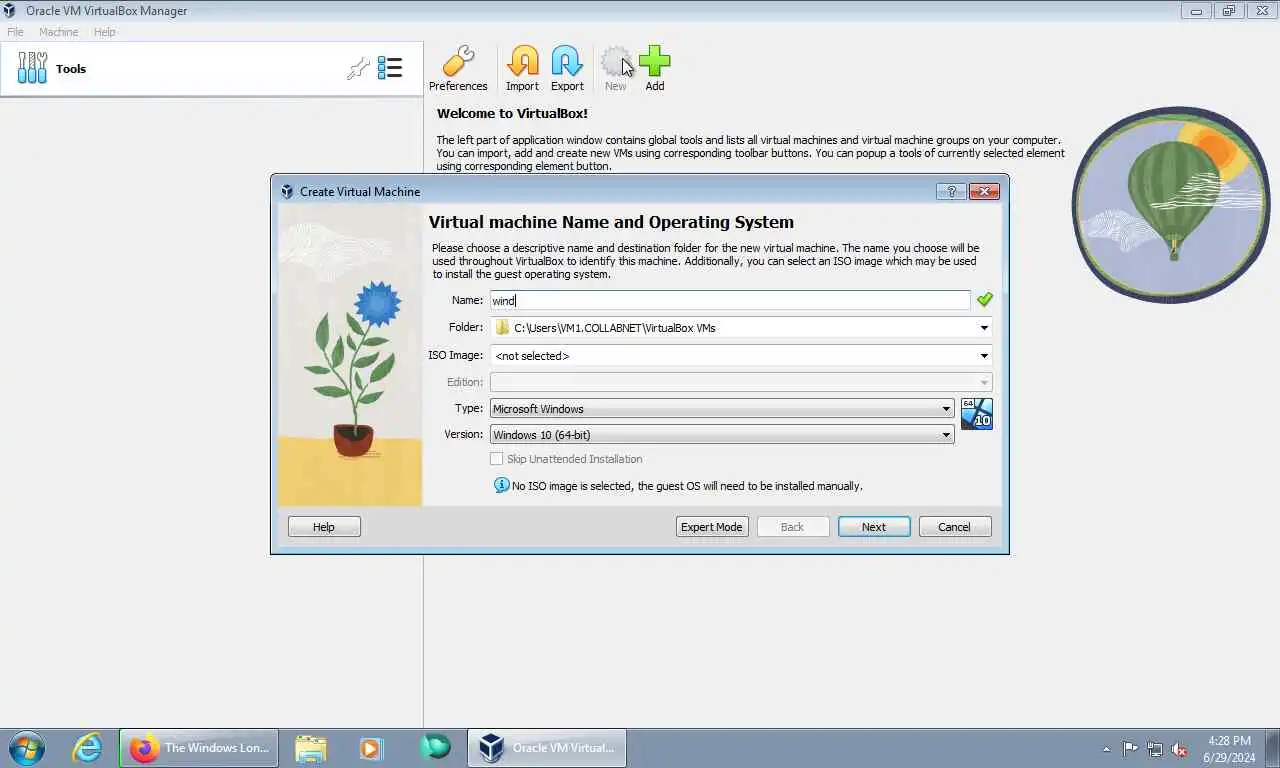
Task: Click the 'No ISO image is selected' message
Action: click(687, 486)
